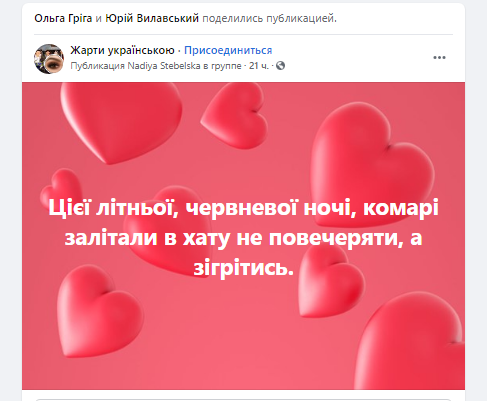Click the globe public-privacy icon
The image size is (487, 401).
[281, 66]
